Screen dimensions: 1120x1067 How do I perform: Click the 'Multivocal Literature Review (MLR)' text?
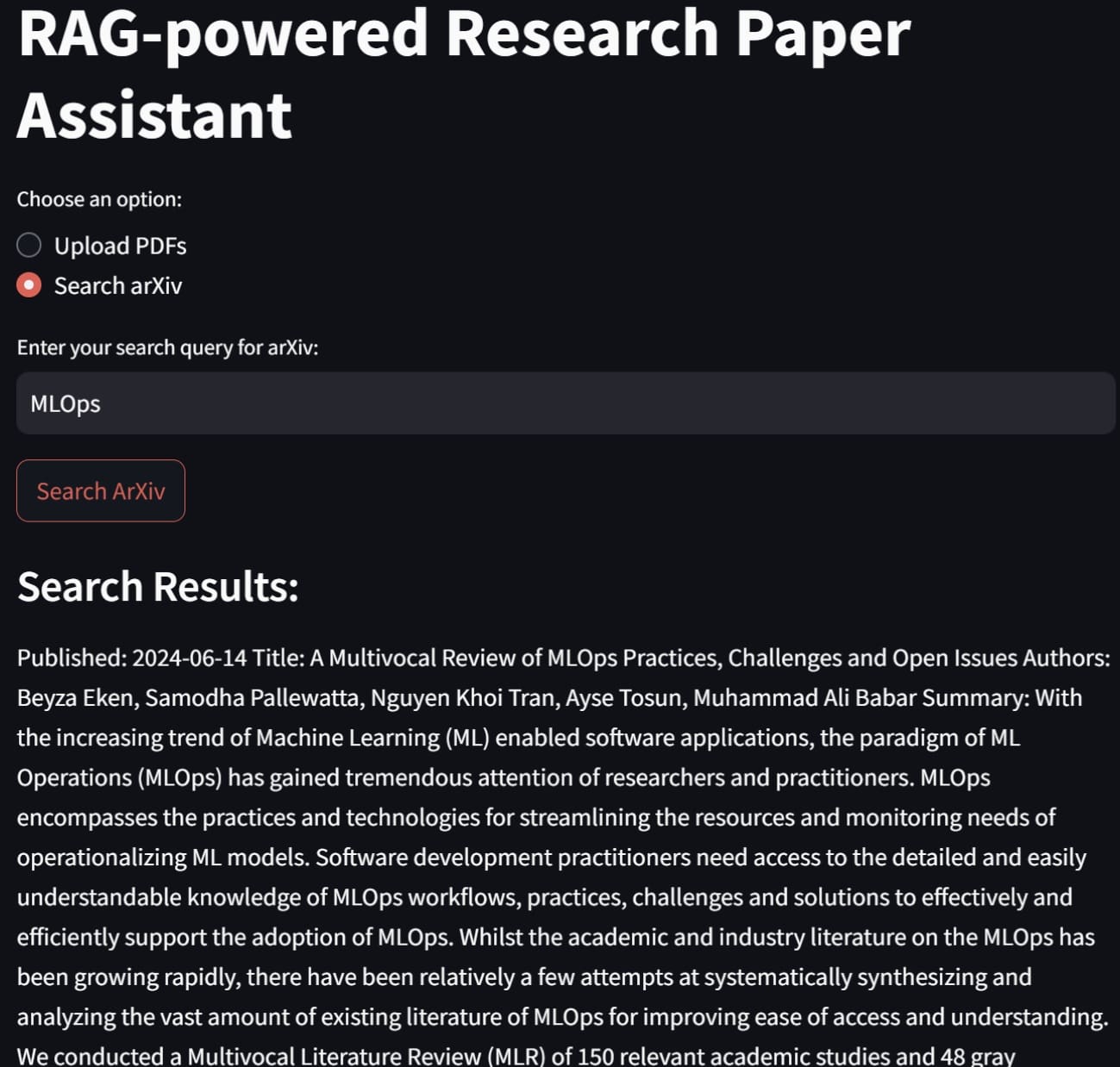click(x=366, y=1056)
